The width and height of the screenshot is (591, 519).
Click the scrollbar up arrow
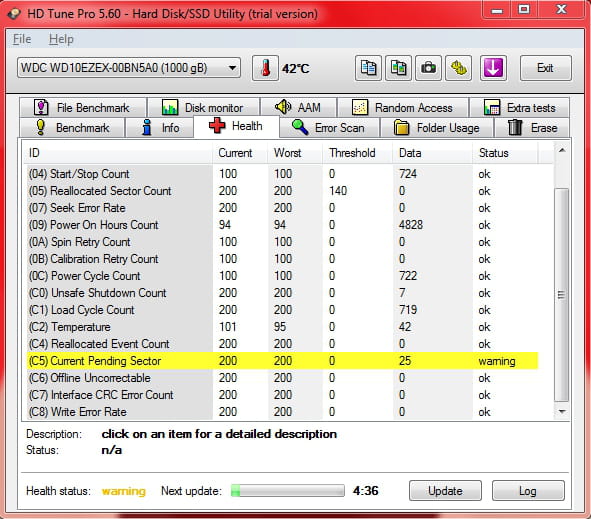[562, 150]
